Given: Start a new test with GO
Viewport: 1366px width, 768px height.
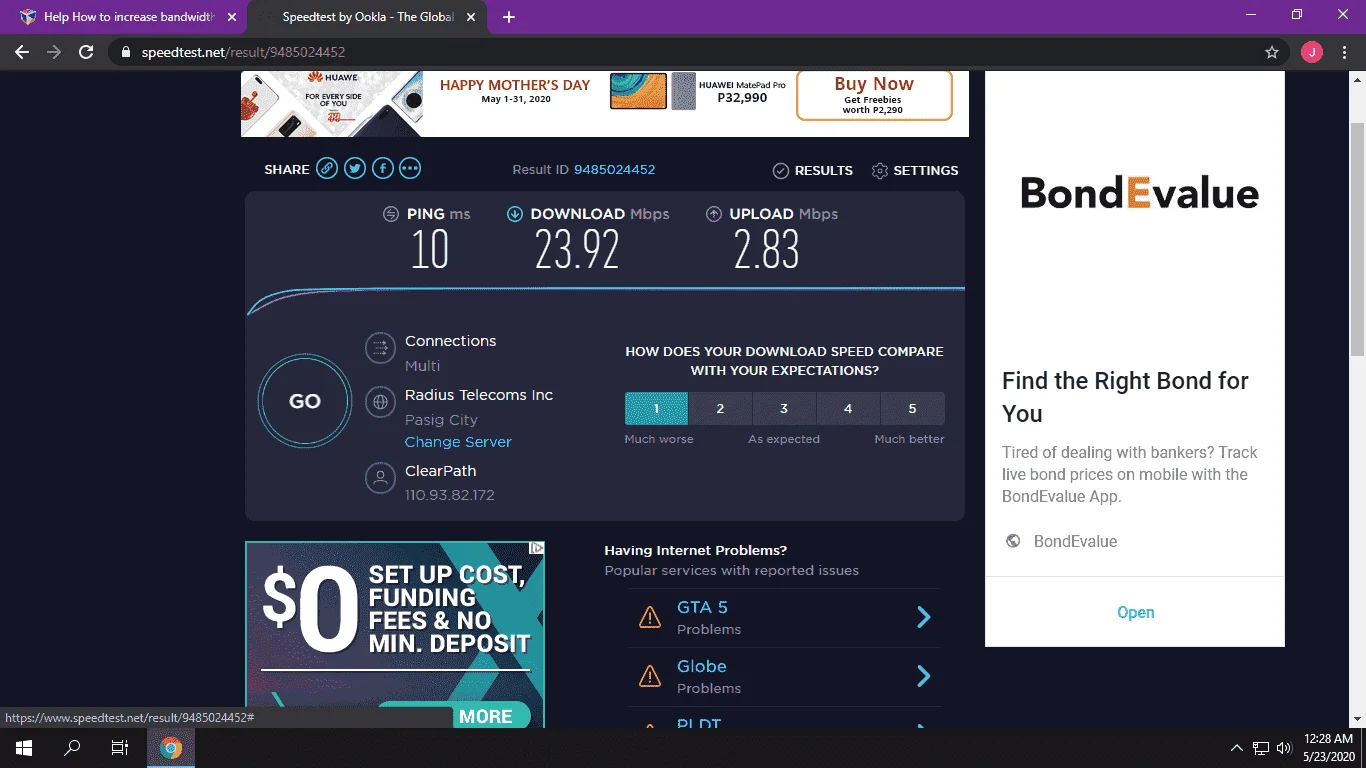Looking at the screenshot, I should (x=305, y=401).
